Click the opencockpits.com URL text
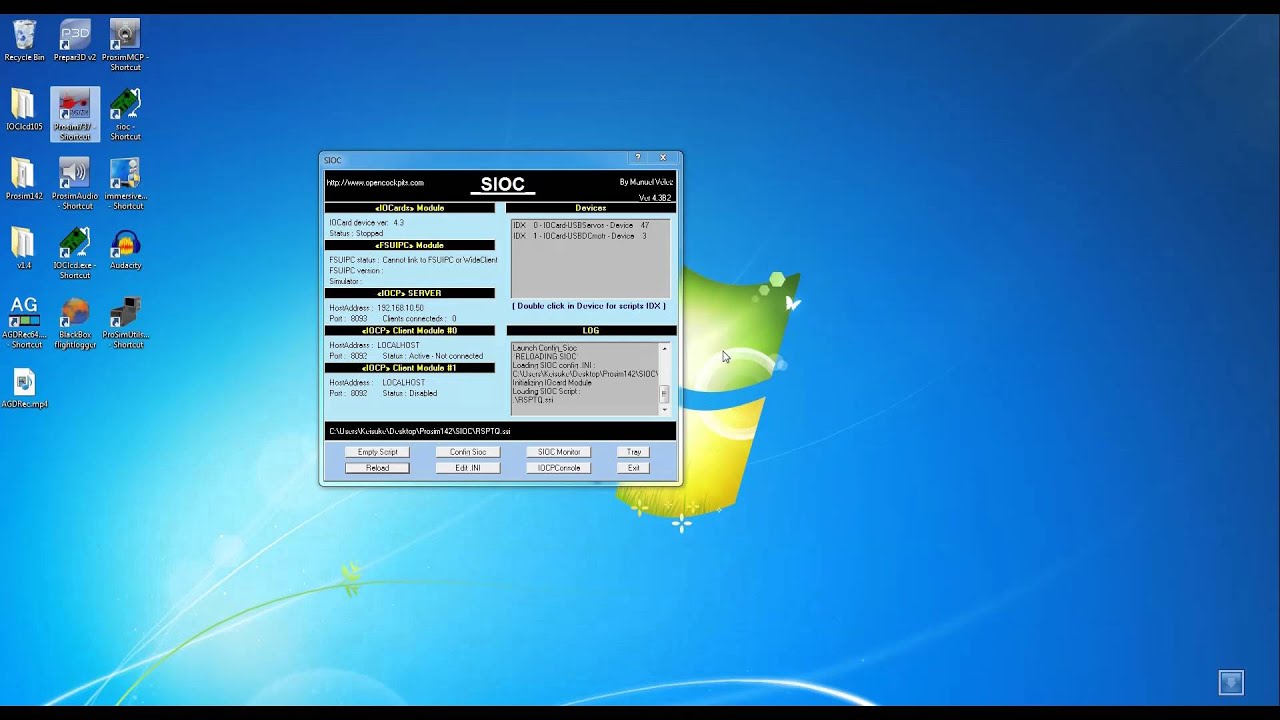This screenshot has height=720, width=1280. 375,183
